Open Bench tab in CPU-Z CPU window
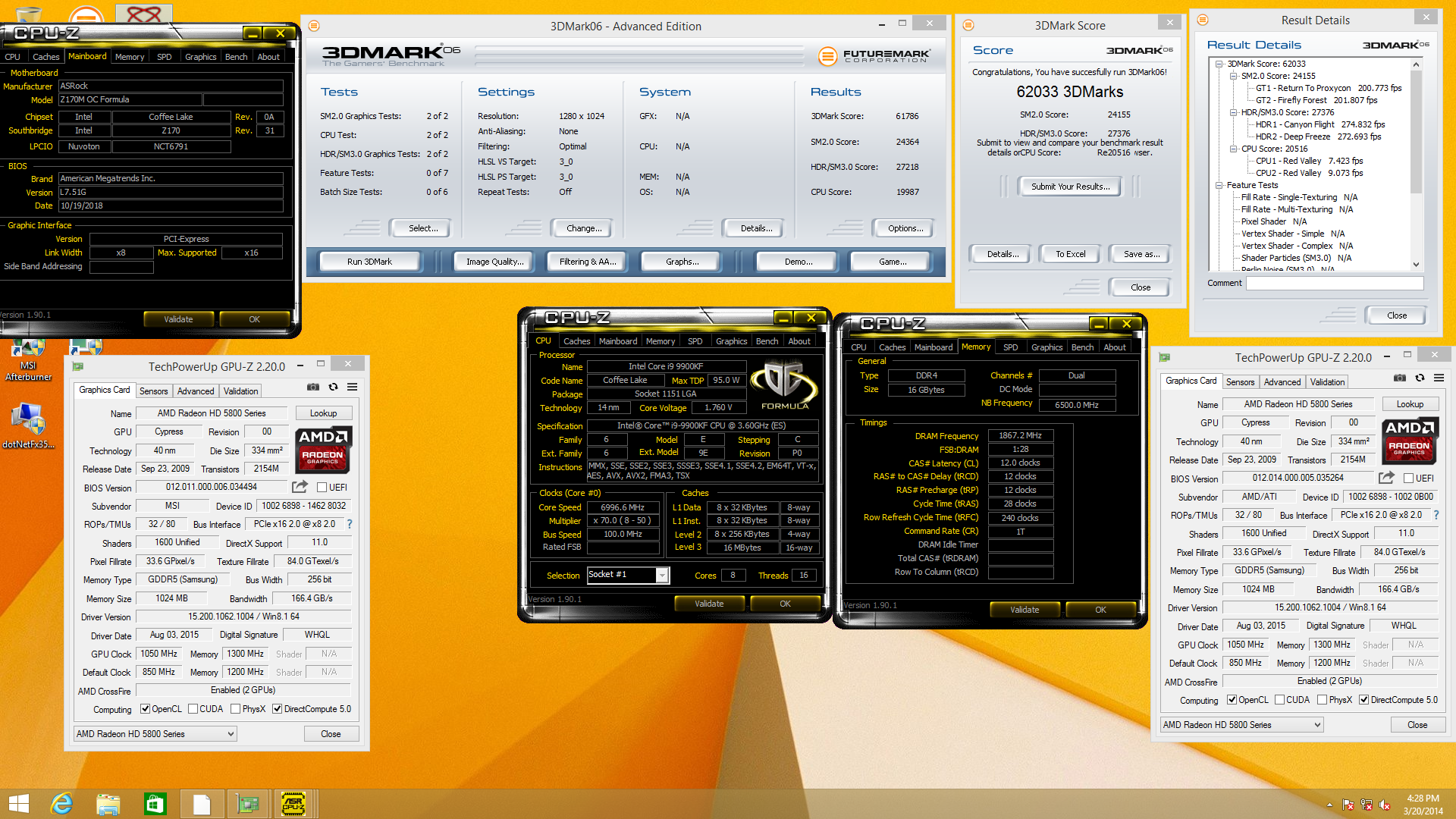The width and height of the screenshot is (1456, 819). pos(767,341)
